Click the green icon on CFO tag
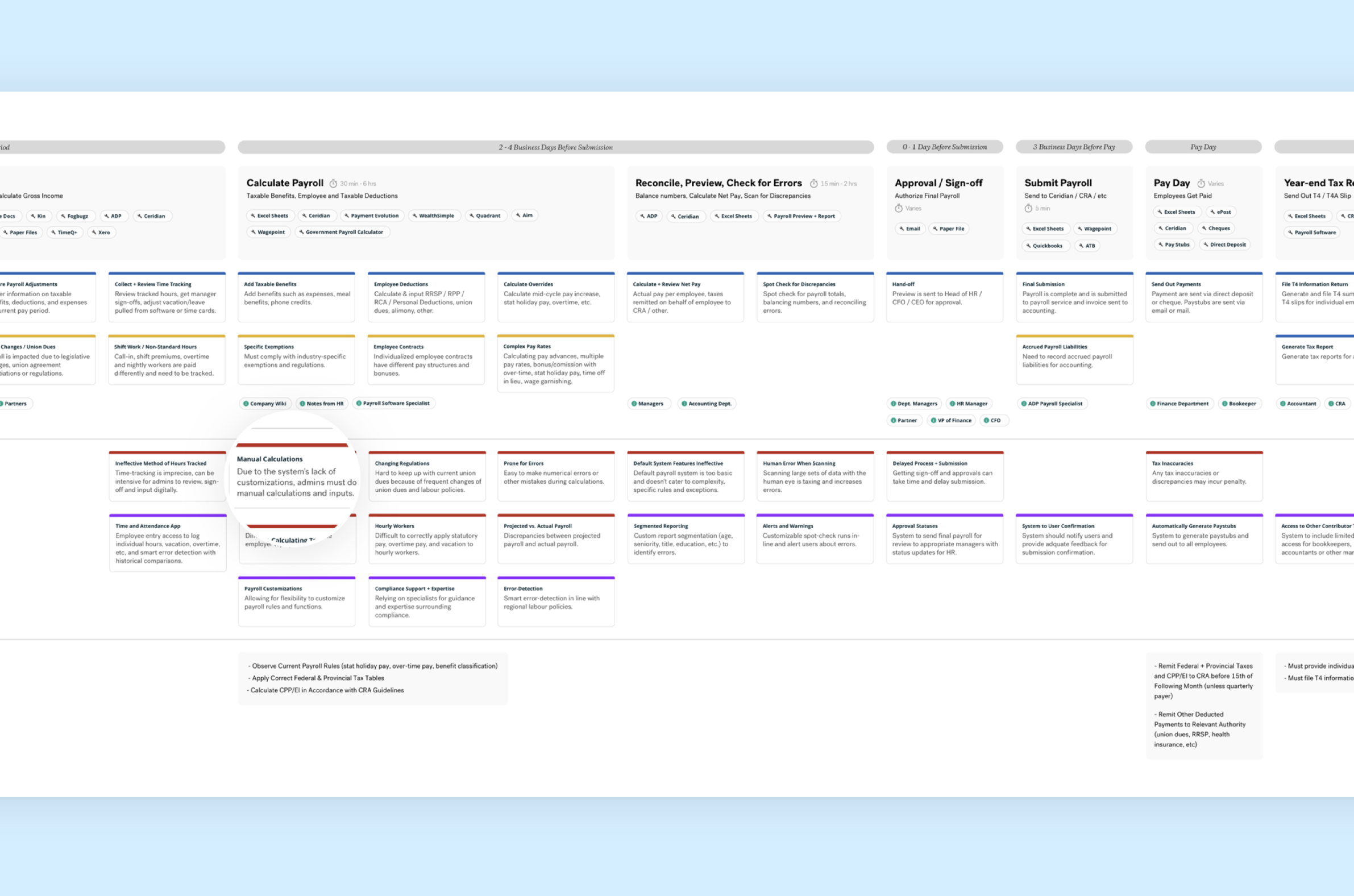 986,420
